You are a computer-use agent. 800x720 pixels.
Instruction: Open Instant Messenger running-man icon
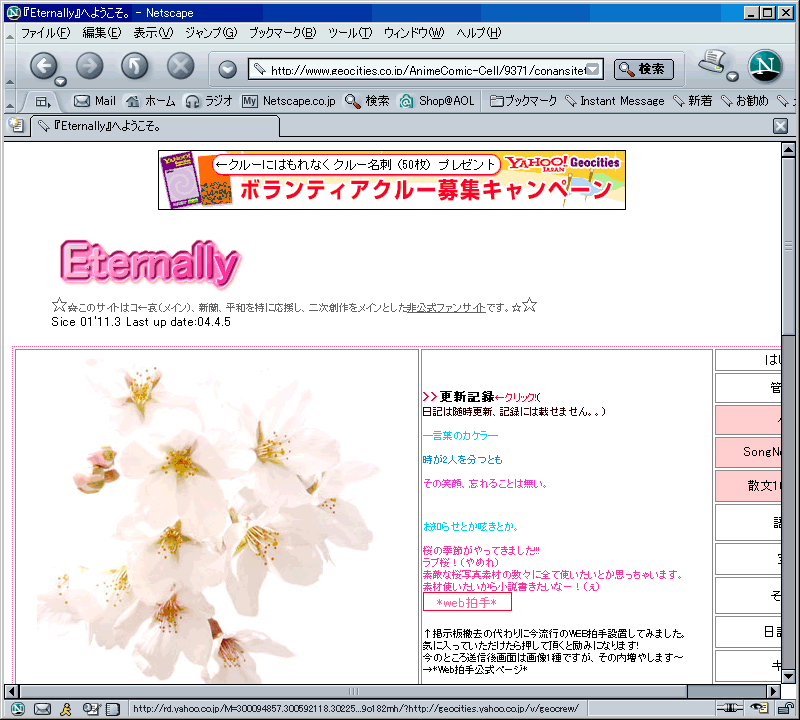click(66, 708)
